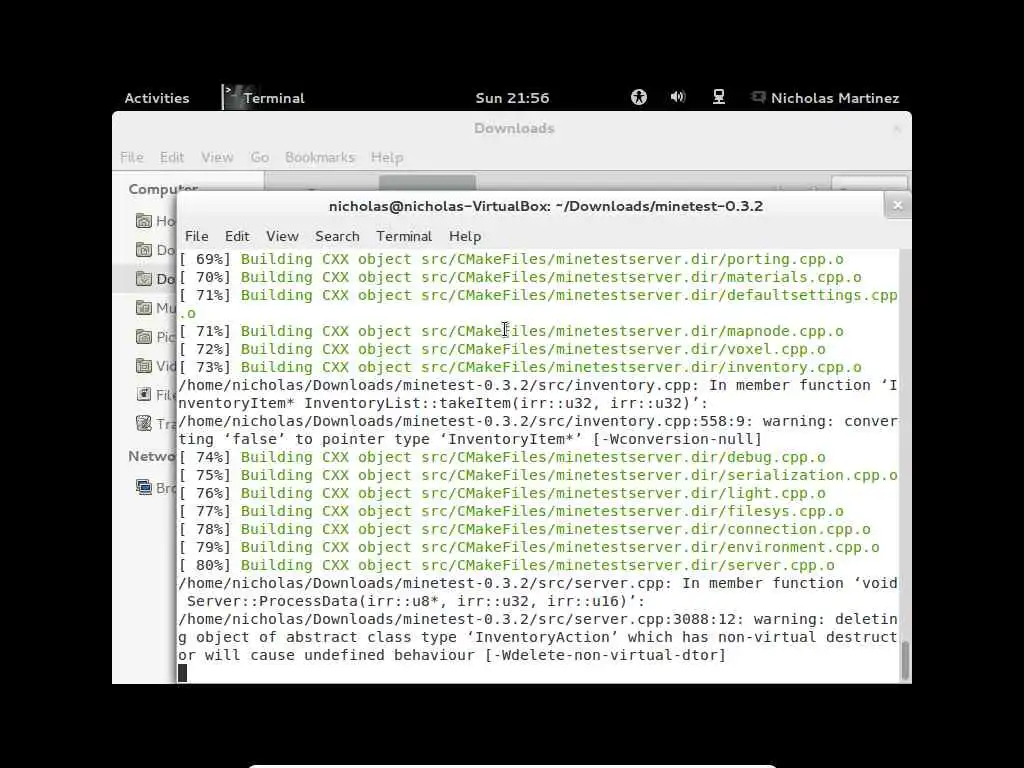Open Bookmarks menu in Downloads window
This screenshot has height=768, width=1024.
[319, 157]
